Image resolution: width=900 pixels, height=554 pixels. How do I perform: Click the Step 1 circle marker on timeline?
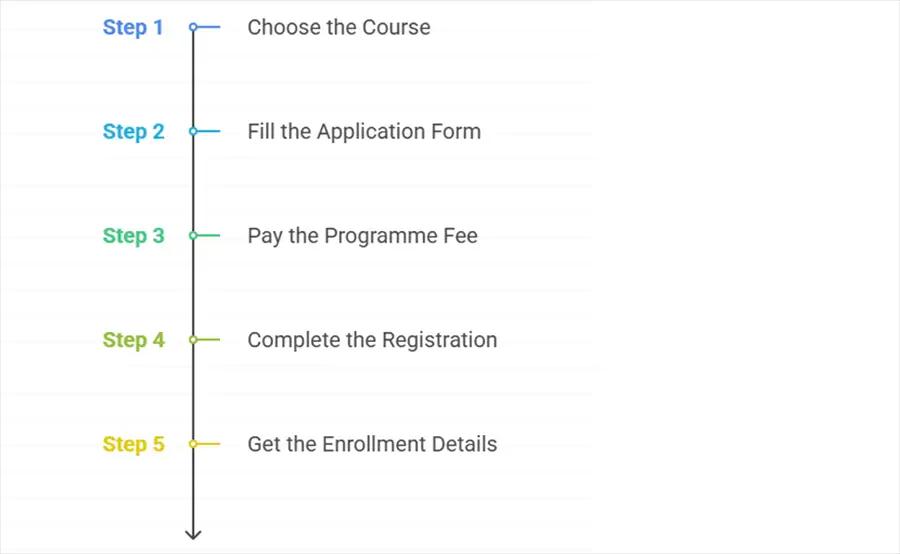193,27
